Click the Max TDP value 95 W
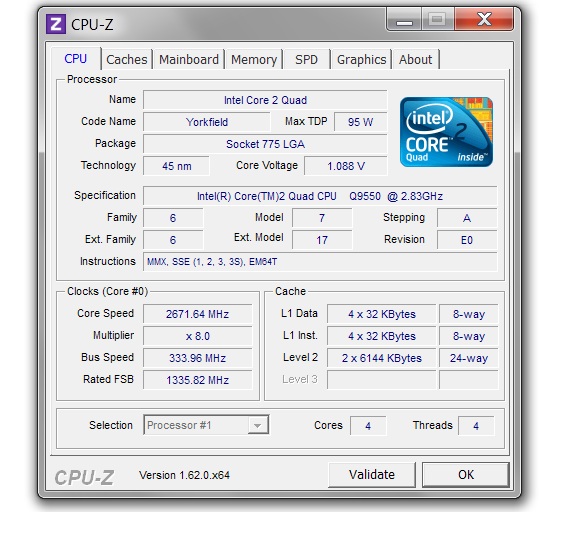This screenshot has width=566, height=541. (361, 122)
